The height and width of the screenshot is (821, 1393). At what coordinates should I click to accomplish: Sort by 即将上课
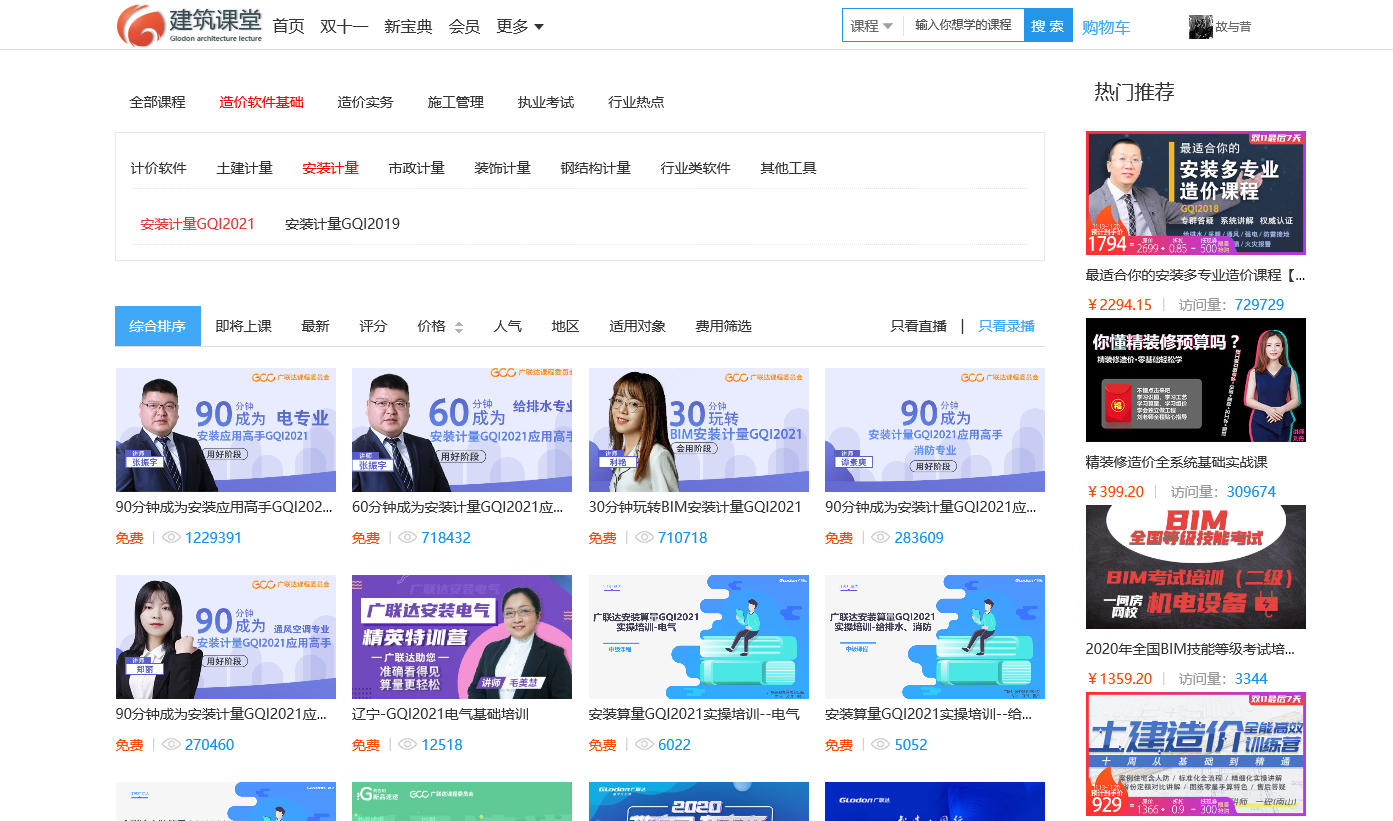(243, 326)
